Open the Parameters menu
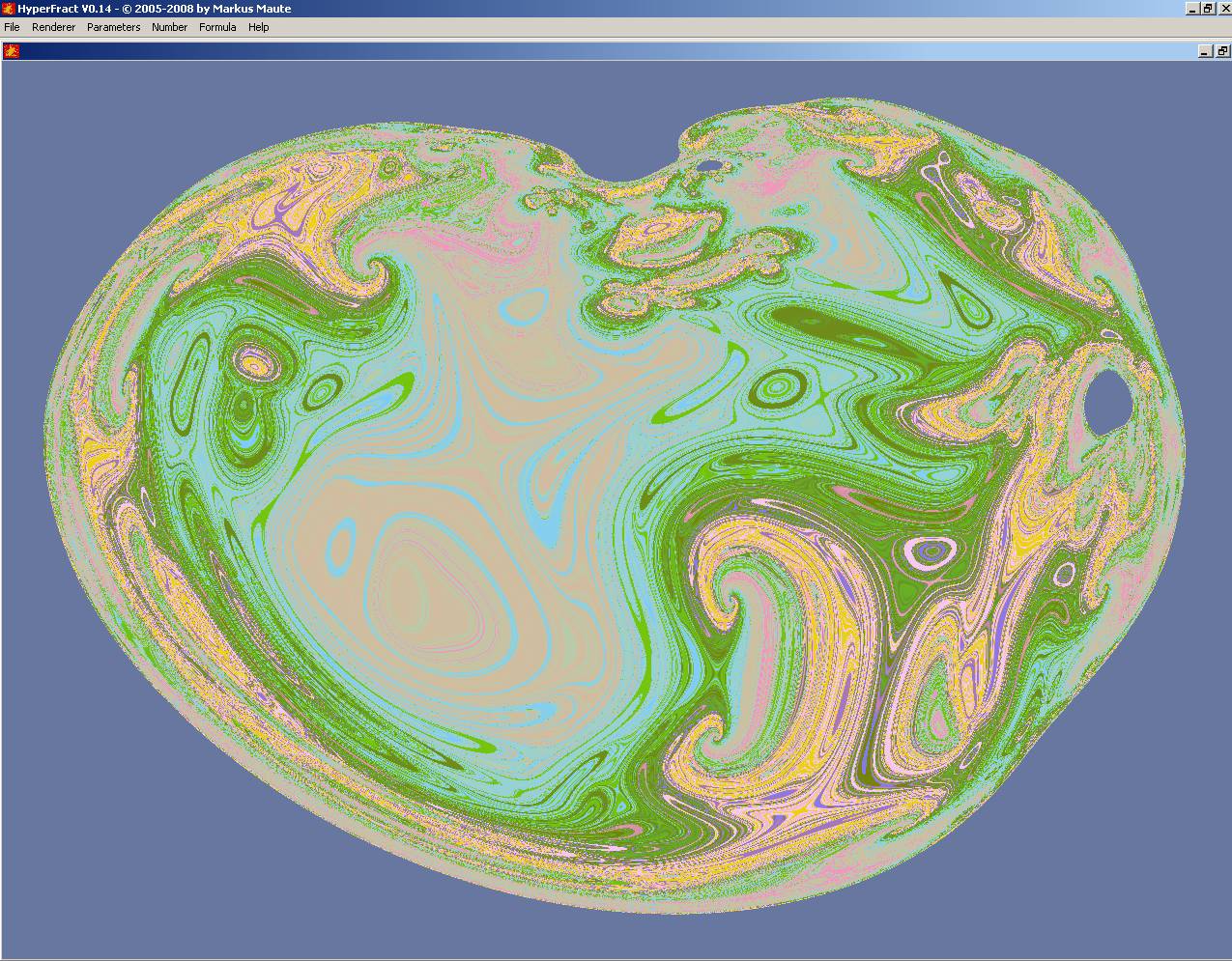1232x961 pixels. point(113,27)
